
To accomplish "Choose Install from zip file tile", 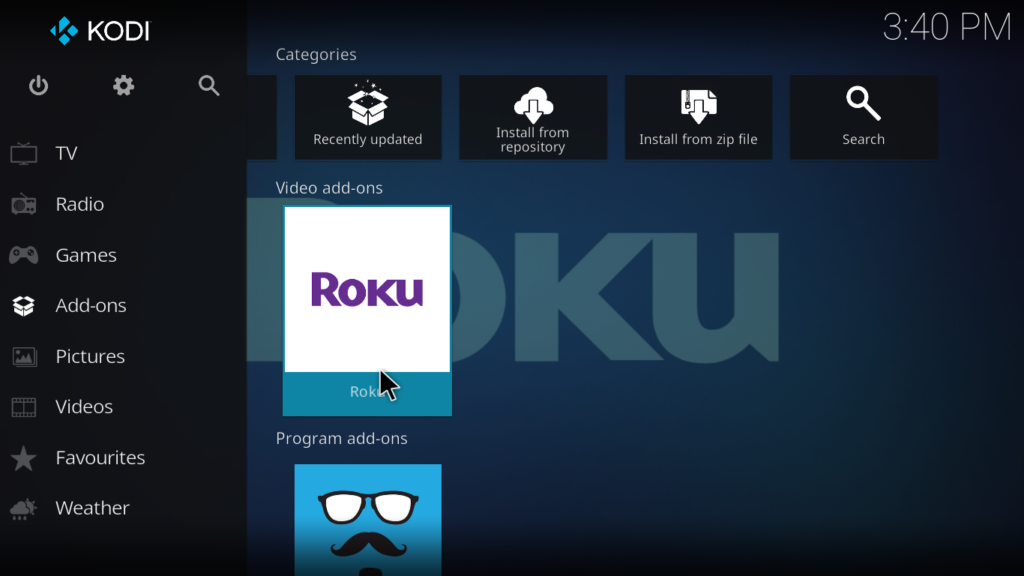I will pyautogui.click(x=698, y=117).
